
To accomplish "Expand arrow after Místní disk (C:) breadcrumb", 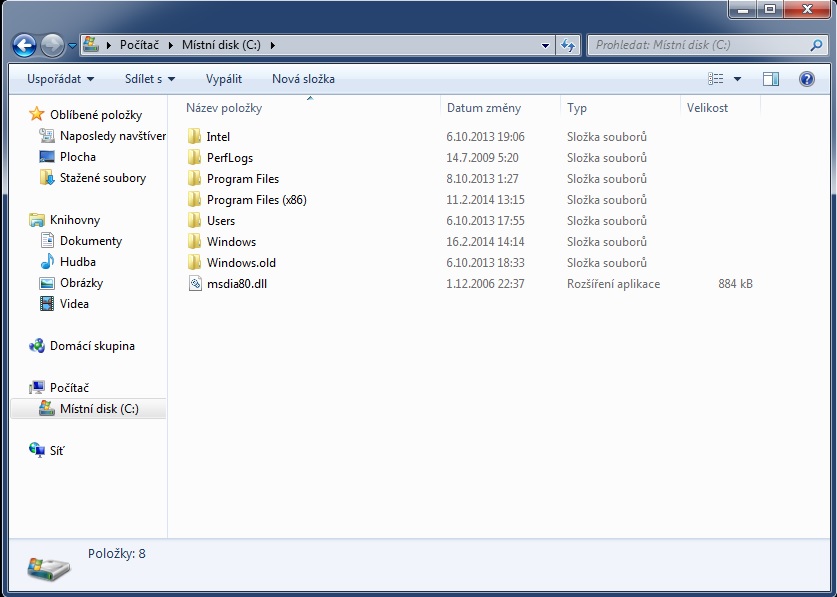I will pos(273,45).
